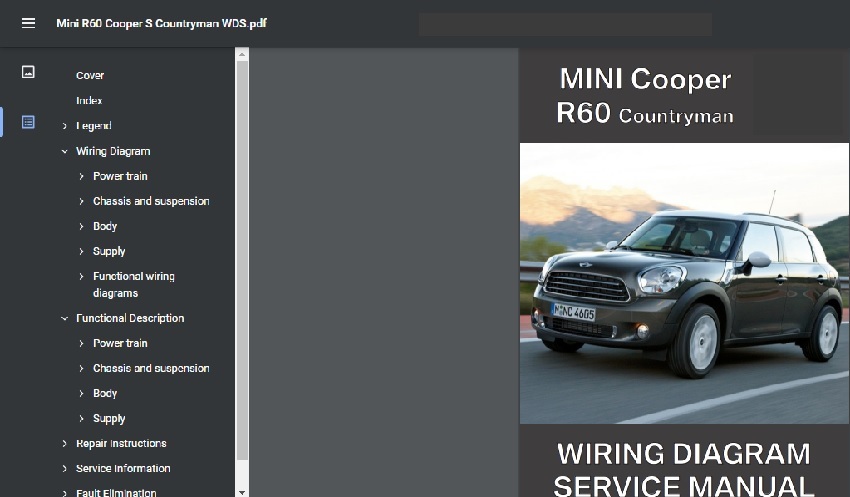
Task: Go to Functional Description bookmark text
Action: (130, 318)
